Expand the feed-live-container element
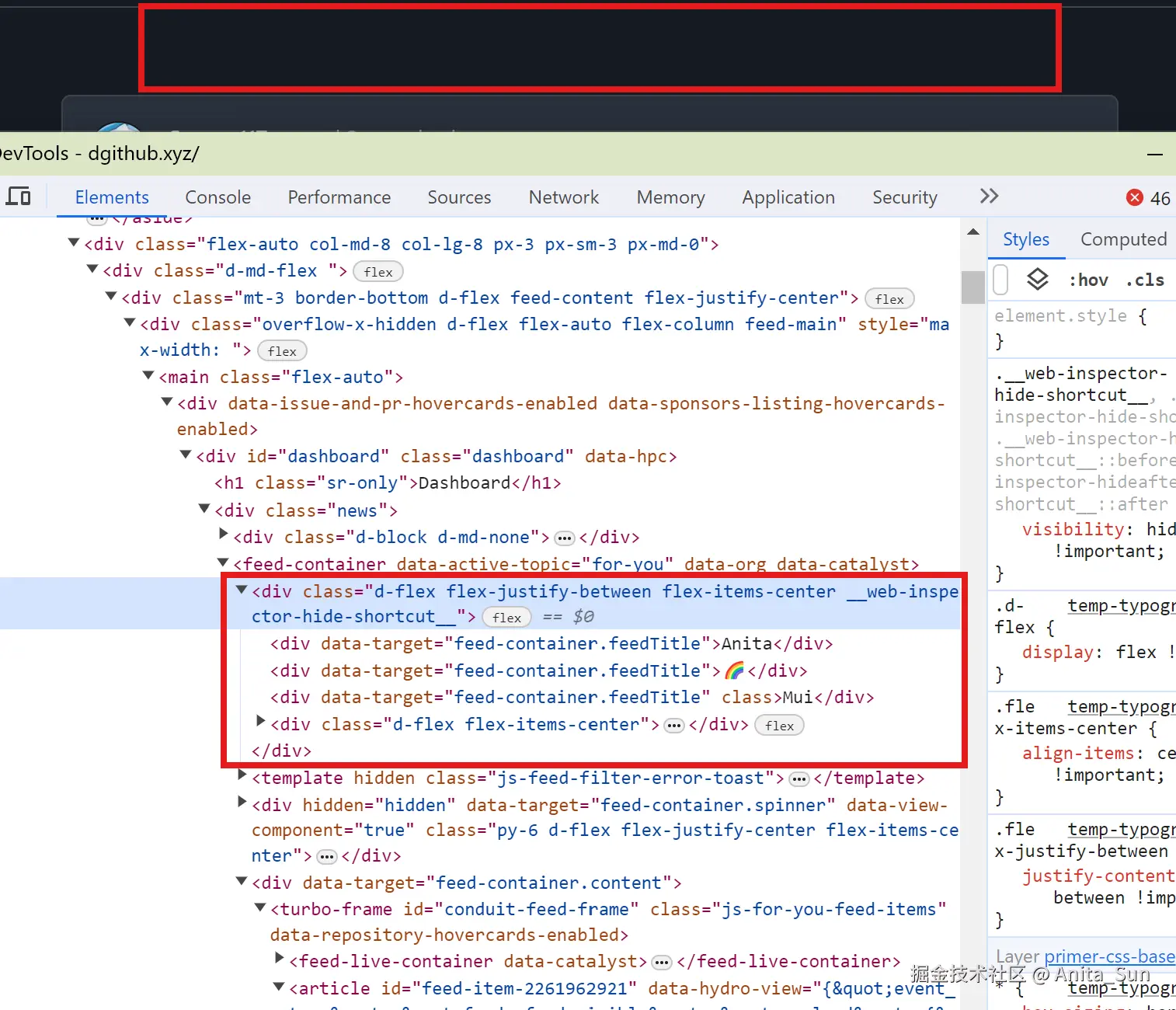 pyautogui.click(x=280, y=959)
